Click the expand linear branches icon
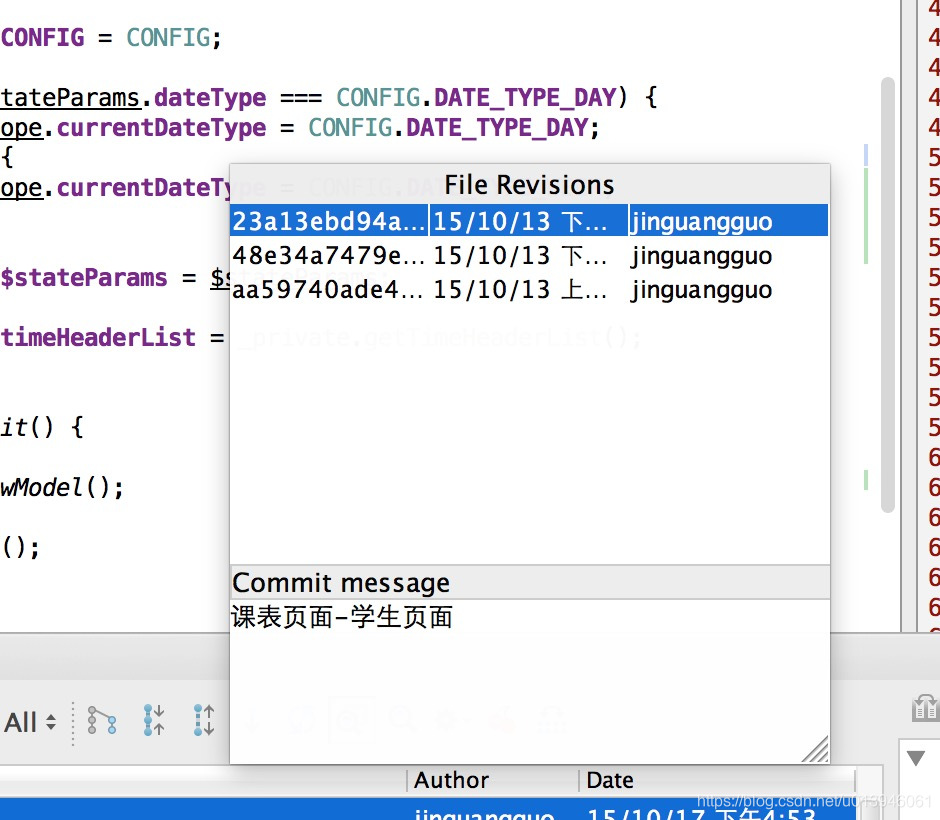This screenshot has height=820, width=940. (204, 720)
